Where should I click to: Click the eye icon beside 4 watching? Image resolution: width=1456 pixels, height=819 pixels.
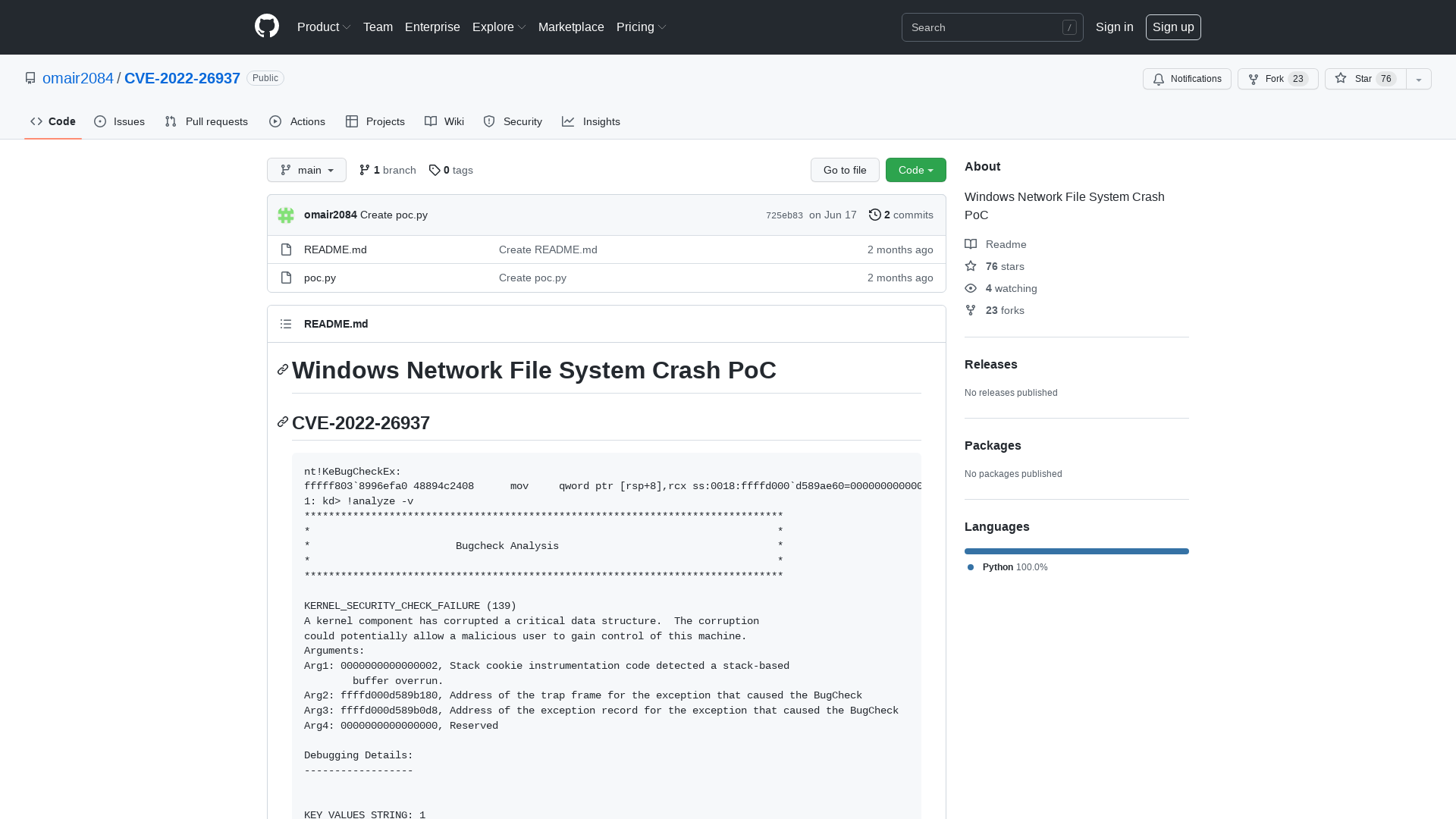click(x=971, y=288)
